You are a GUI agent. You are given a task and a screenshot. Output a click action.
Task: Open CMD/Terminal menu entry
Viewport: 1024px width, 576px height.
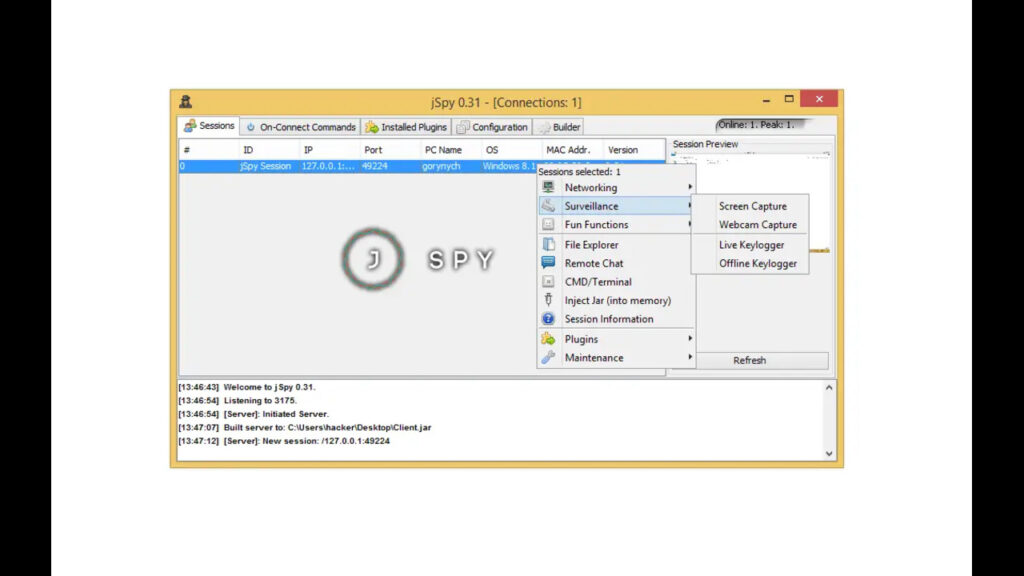[616, 281]
